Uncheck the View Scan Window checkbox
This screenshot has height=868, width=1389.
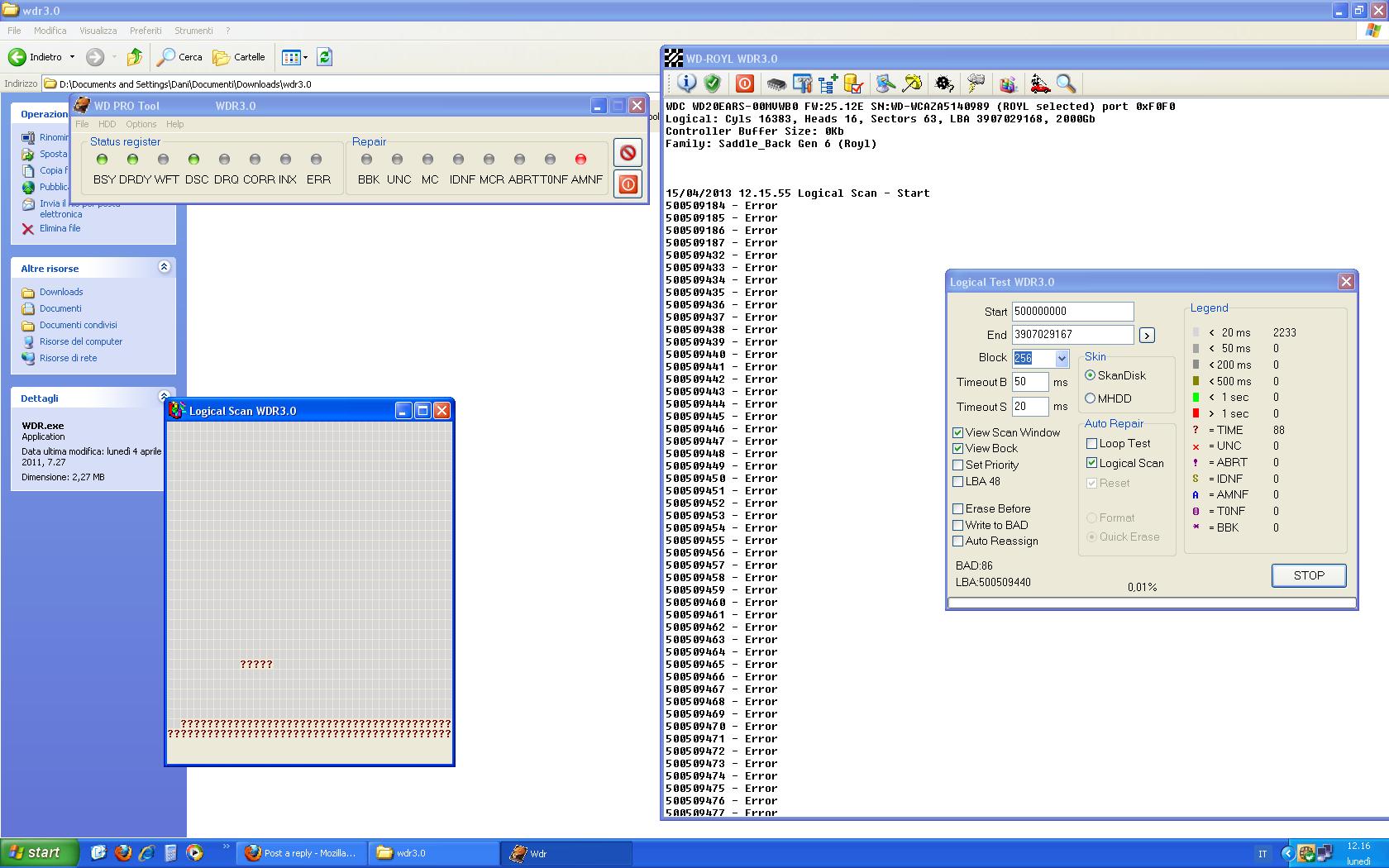pos(957,432)
